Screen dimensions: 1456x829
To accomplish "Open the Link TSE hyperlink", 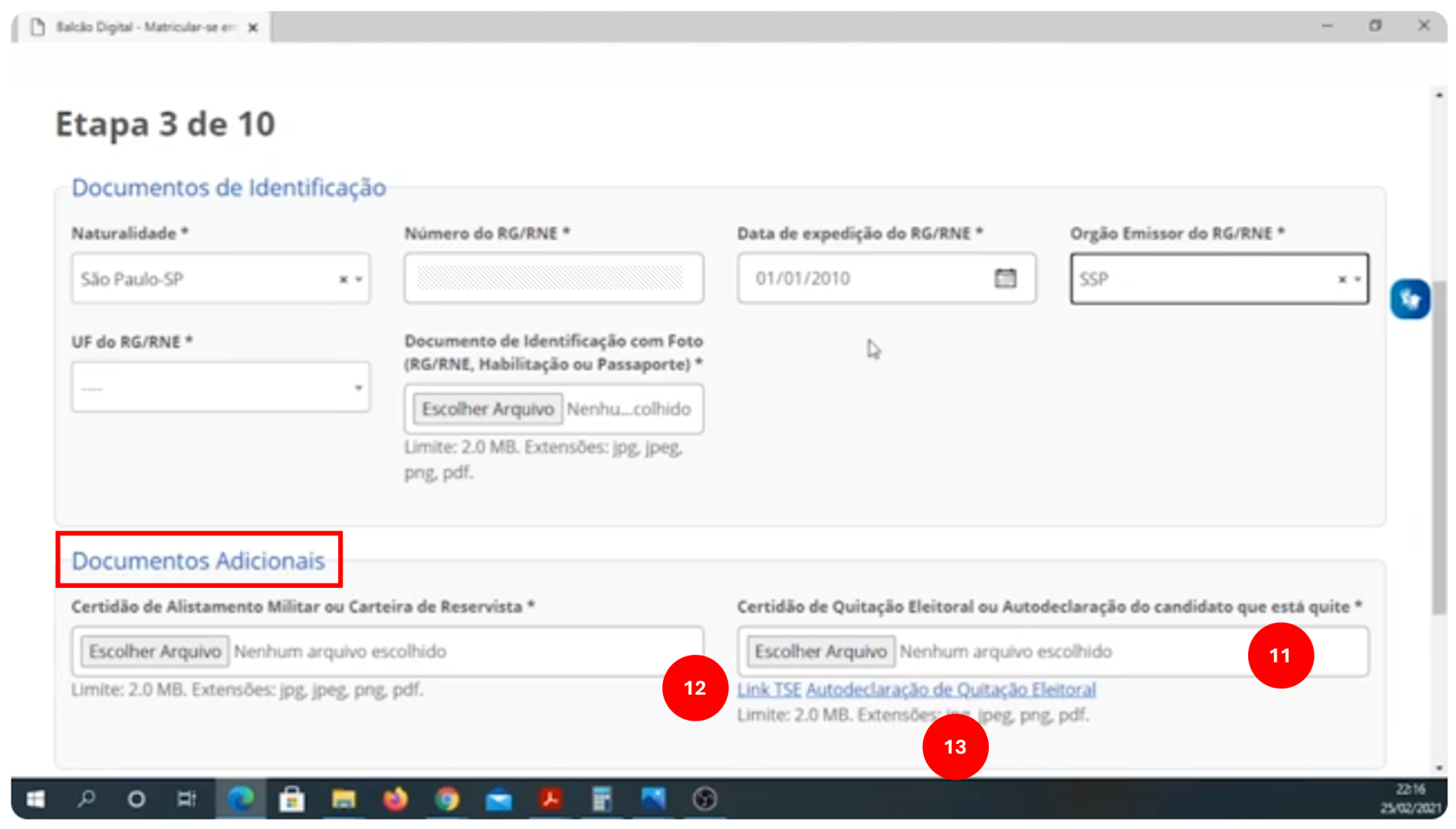I will click(x=768, y=689).
